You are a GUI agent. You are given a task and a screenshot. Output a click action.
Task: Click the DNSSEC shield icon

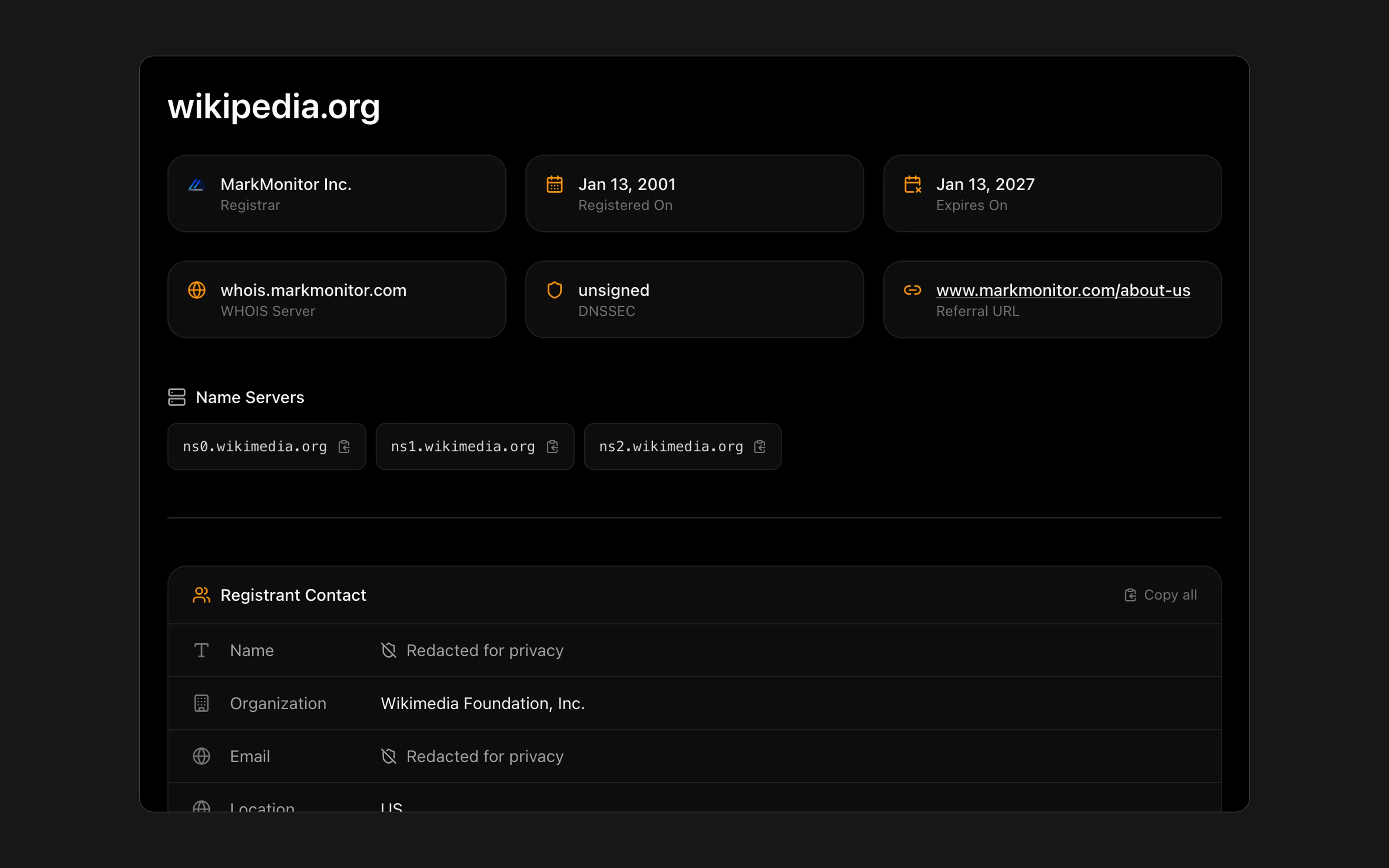(554, 290)
